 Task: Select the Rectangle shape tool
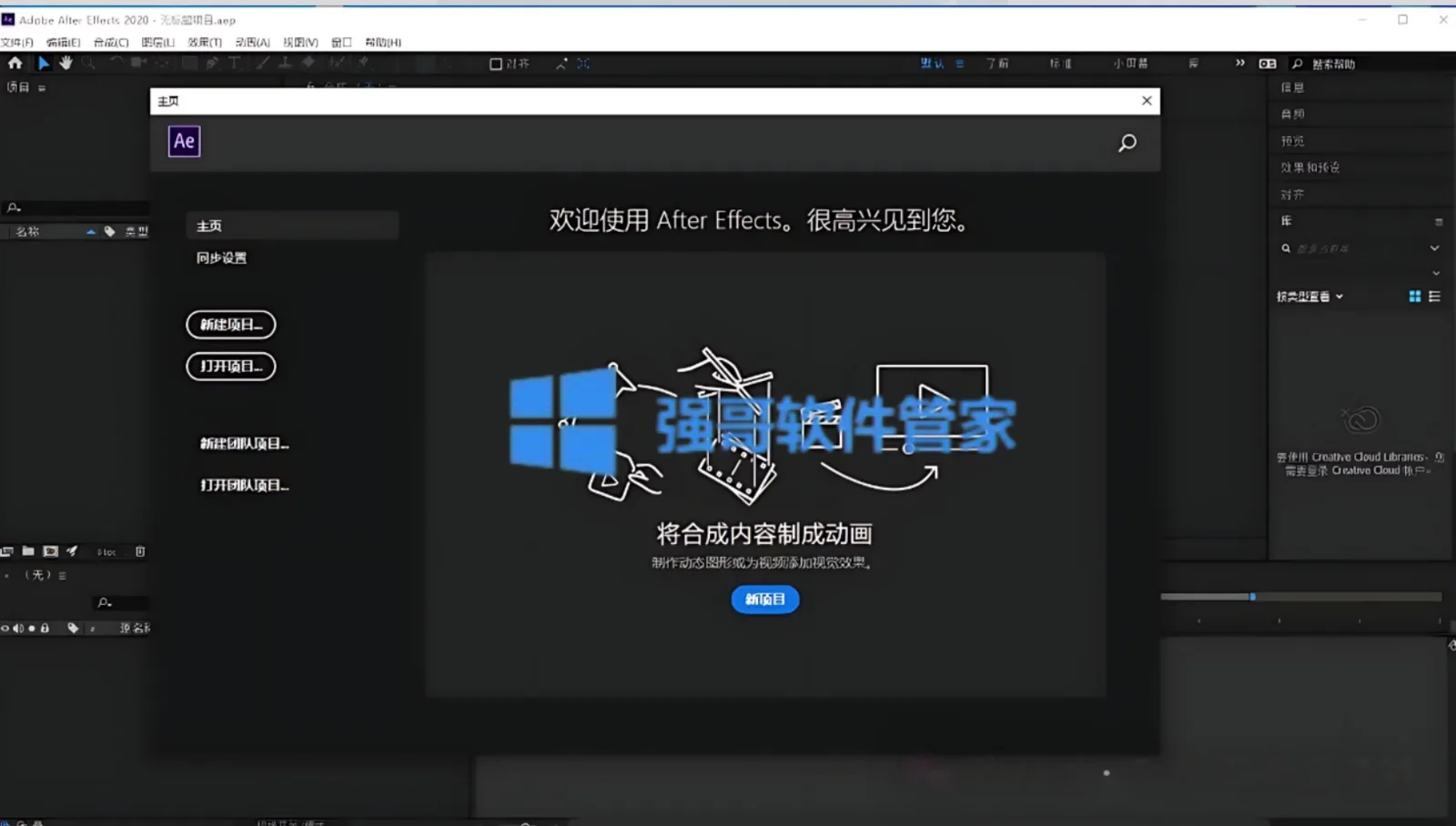click(x=189, y=63)
